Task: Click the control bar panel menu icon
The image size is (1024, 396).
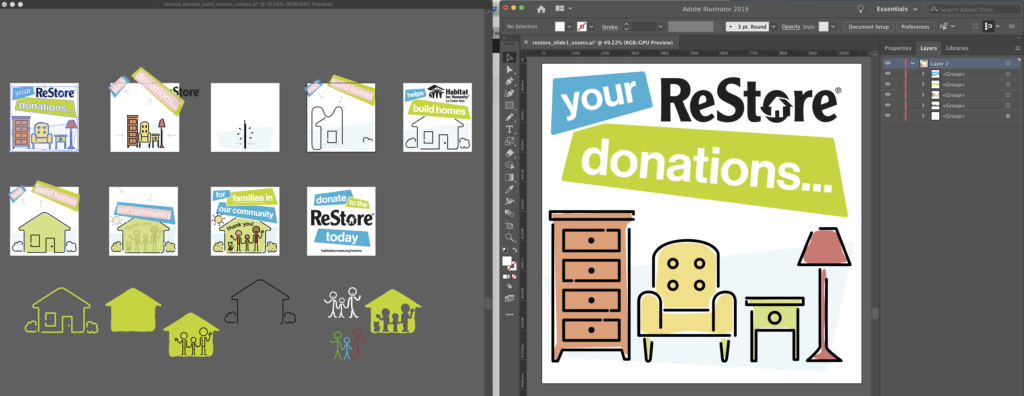Action: pos(1012,26)
